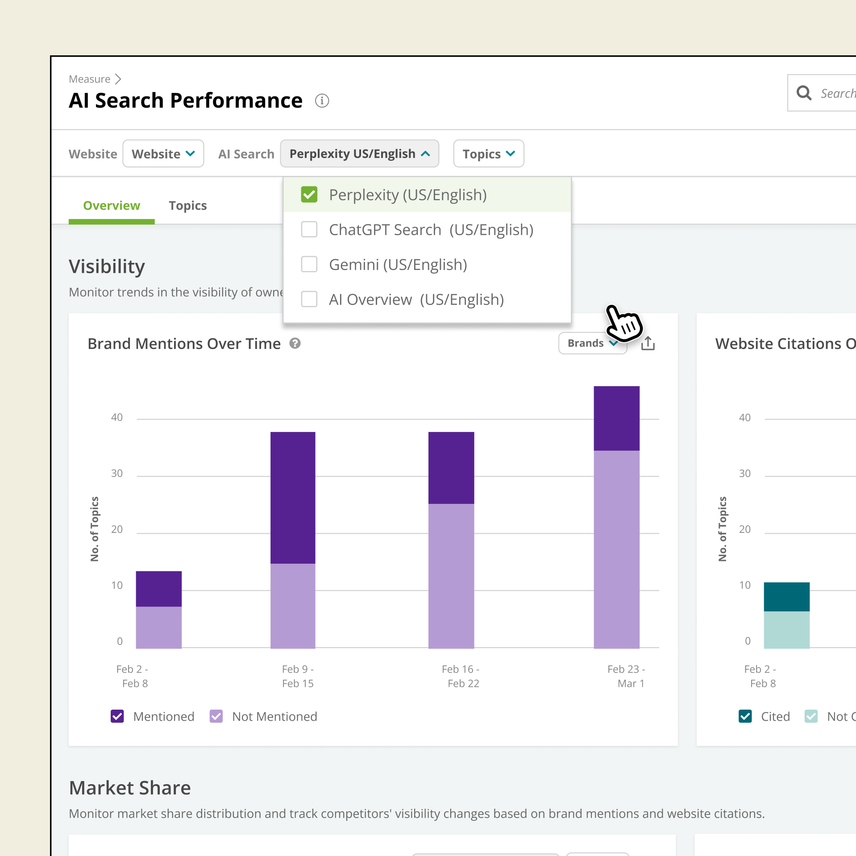The image size is (856, 856).
Task: Click inside the Search input field
Action: tap(838, 92)
